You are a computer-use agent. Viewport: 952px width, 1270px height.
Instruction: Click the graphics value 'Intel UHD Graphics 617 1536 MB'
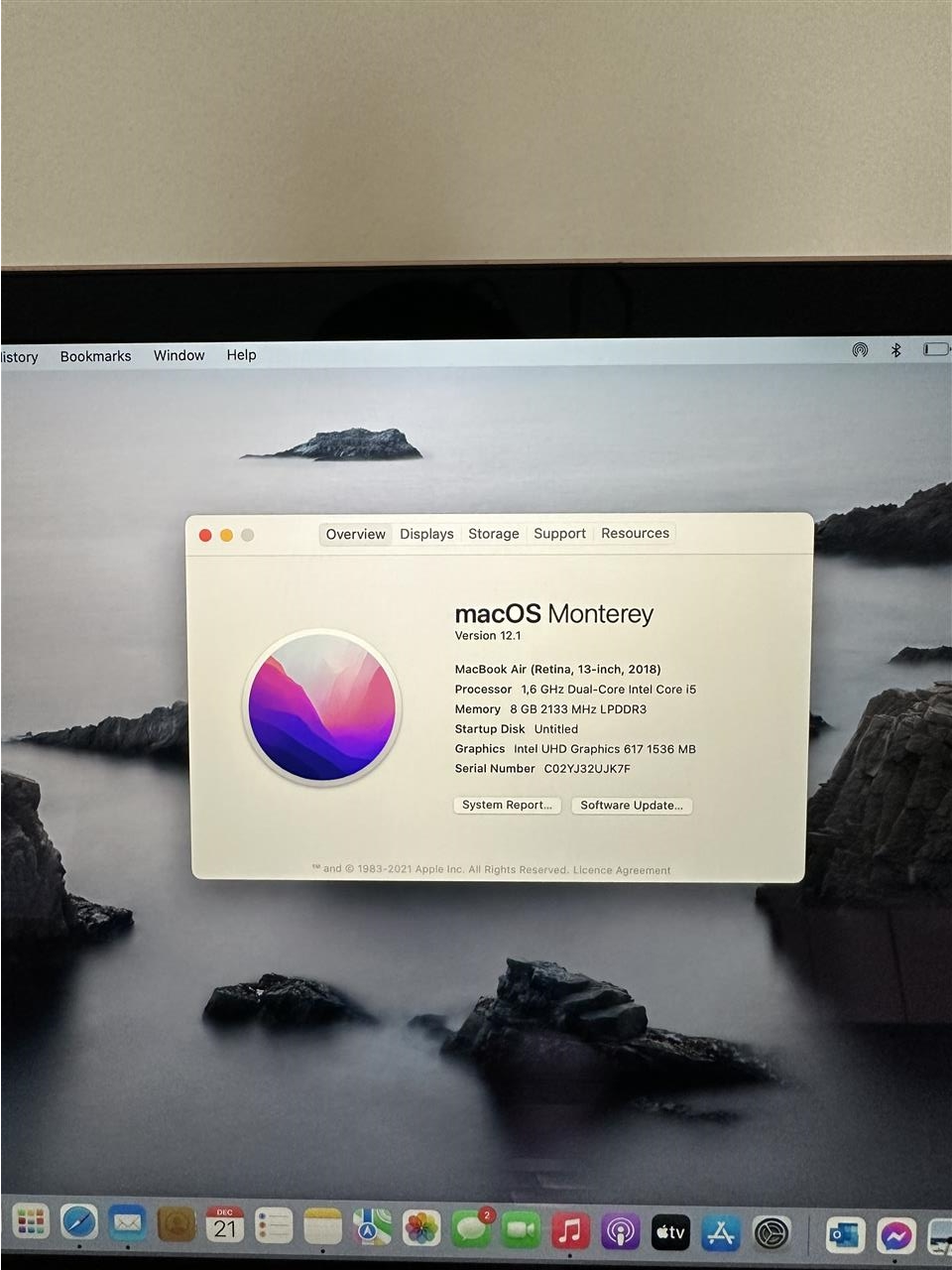[x=605, y=749]
